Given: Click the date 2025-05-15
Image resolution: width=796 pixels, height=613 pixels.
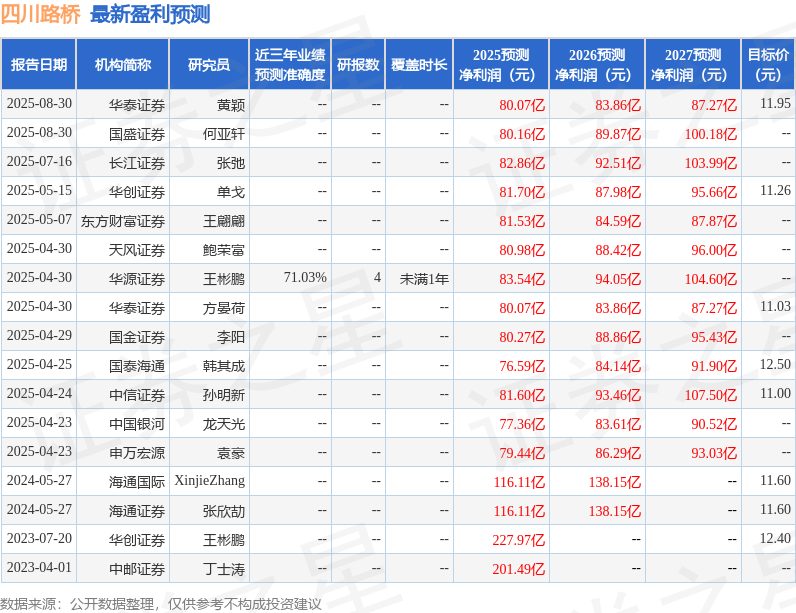Looking at the screenshot, I should (39, 190).
